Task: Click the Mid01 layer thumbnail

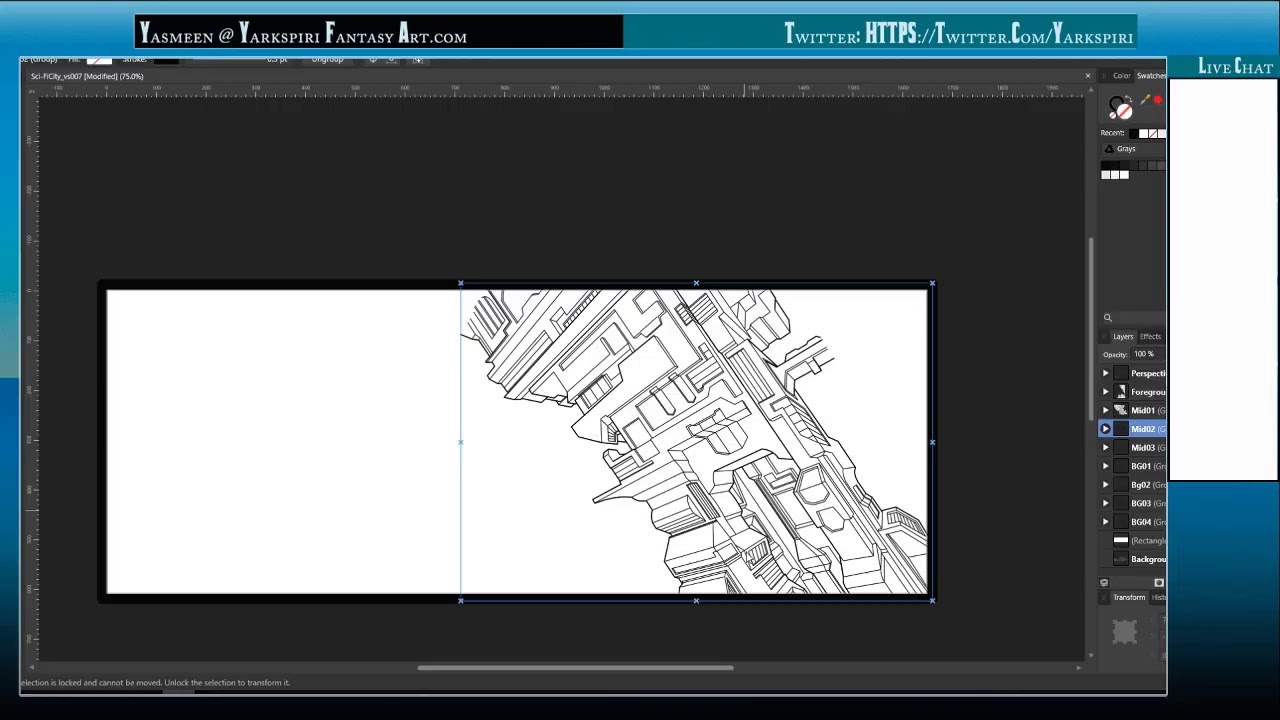Action: pyautogui.click(x=1121, y=410)
